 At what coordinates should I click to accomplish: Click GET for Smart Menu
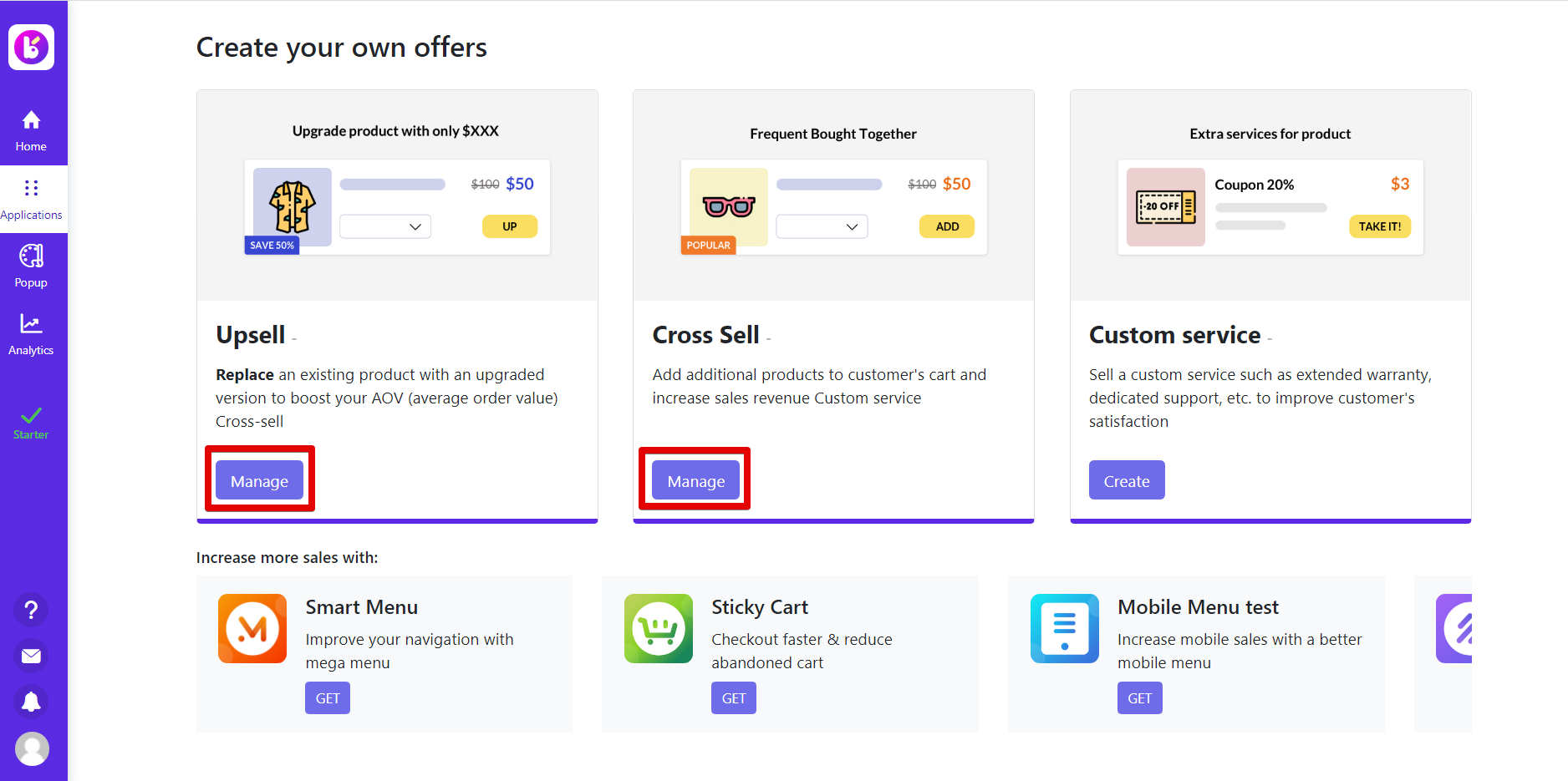click(x=328, y=698)
